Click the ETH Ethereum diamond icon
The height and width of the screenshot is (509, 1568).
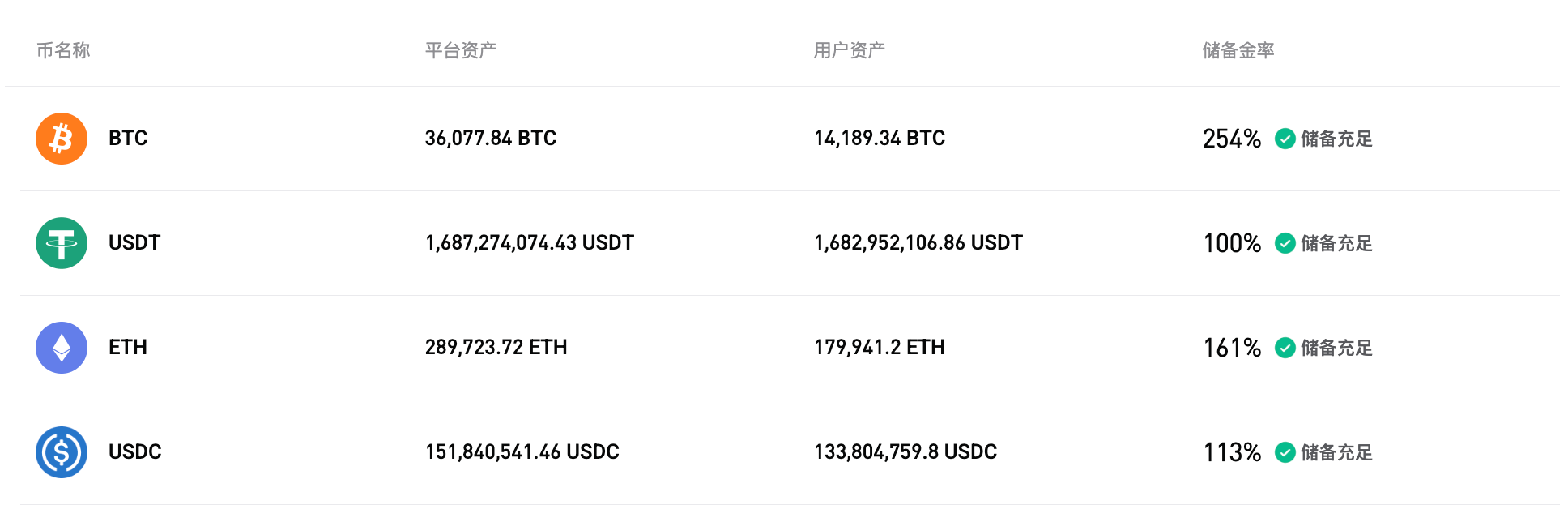[61, 347]
